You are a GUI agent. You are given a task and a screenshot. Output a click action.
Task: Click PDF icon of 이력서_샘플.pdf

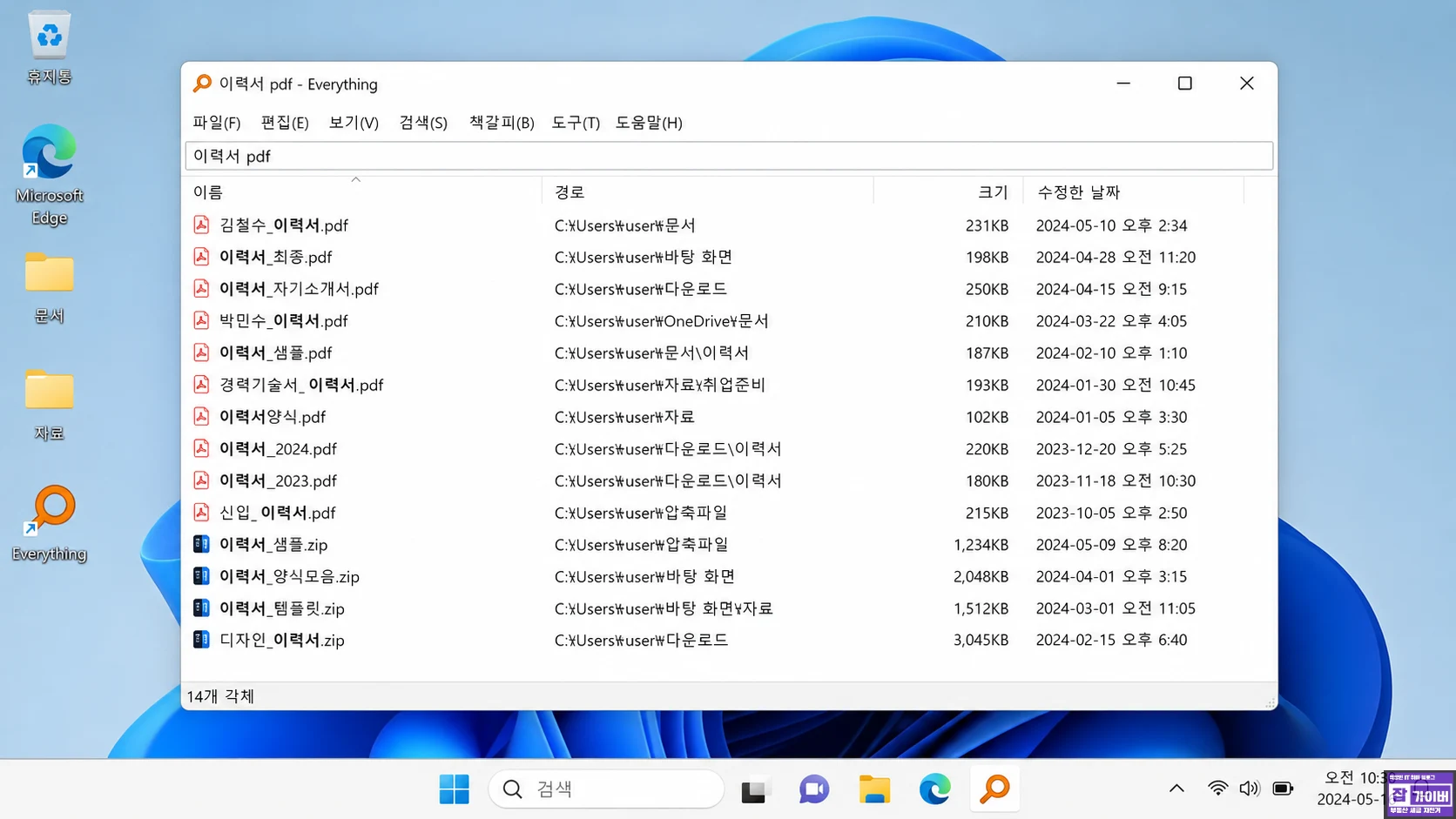click(x=201, y=352)
